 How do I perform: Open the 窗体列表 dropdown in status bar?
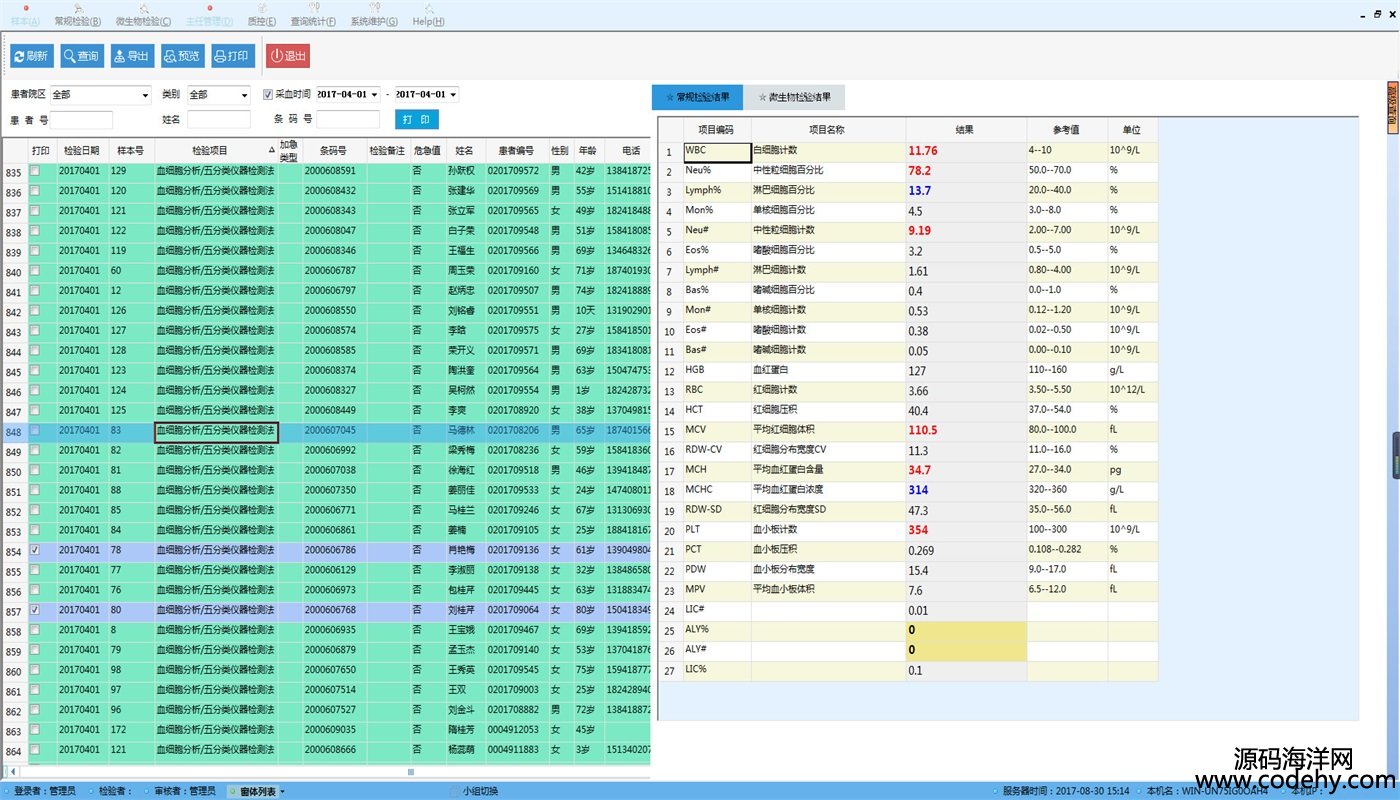(x=257, y=791)
